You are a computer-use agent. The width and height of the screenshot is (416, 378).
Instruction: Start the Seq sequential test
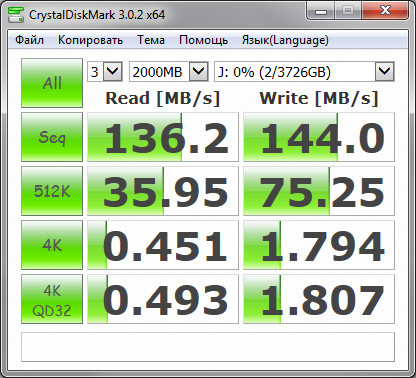click(x=52, y=137)
